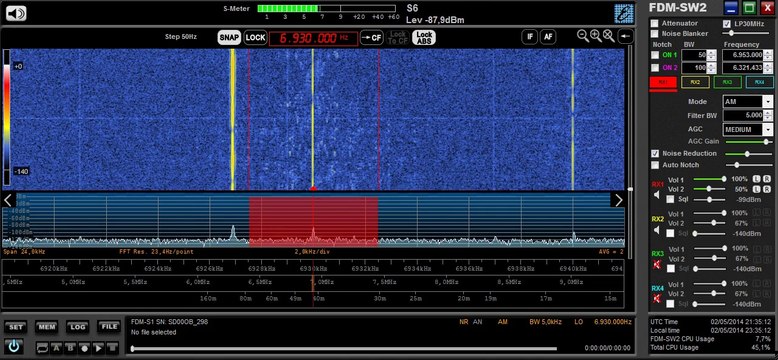Select the RX1 receiver tab
Screen dimensions: 778x360
coord(663,82)
